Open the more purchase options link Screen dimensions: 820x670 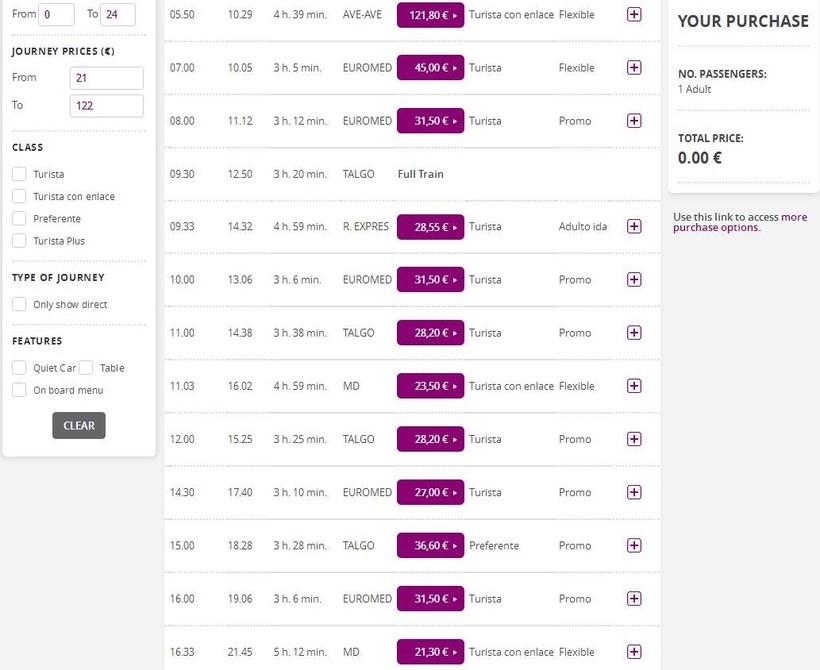739,222
